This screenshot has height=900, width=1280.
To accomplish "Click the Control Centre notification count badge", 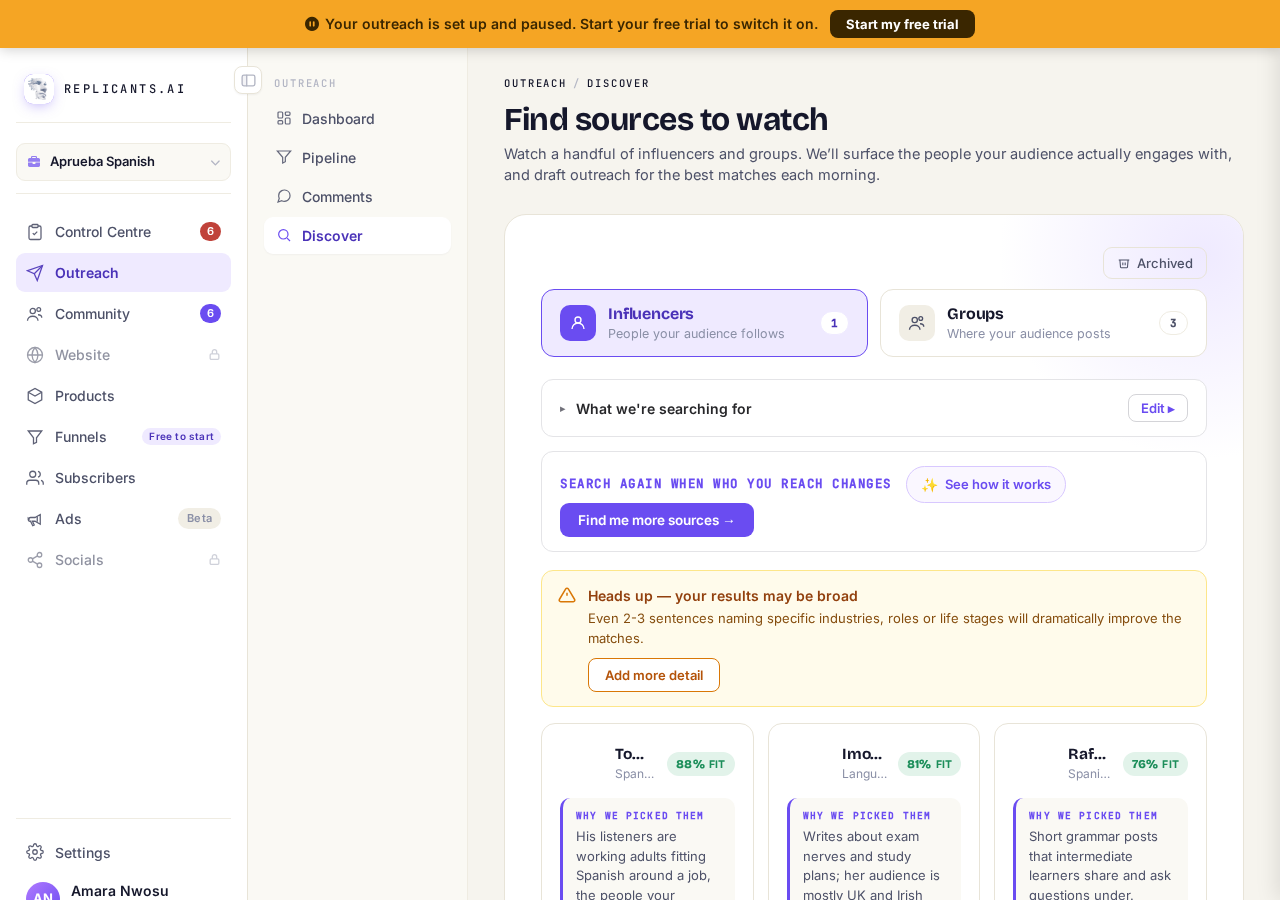I will pos(210,231).
